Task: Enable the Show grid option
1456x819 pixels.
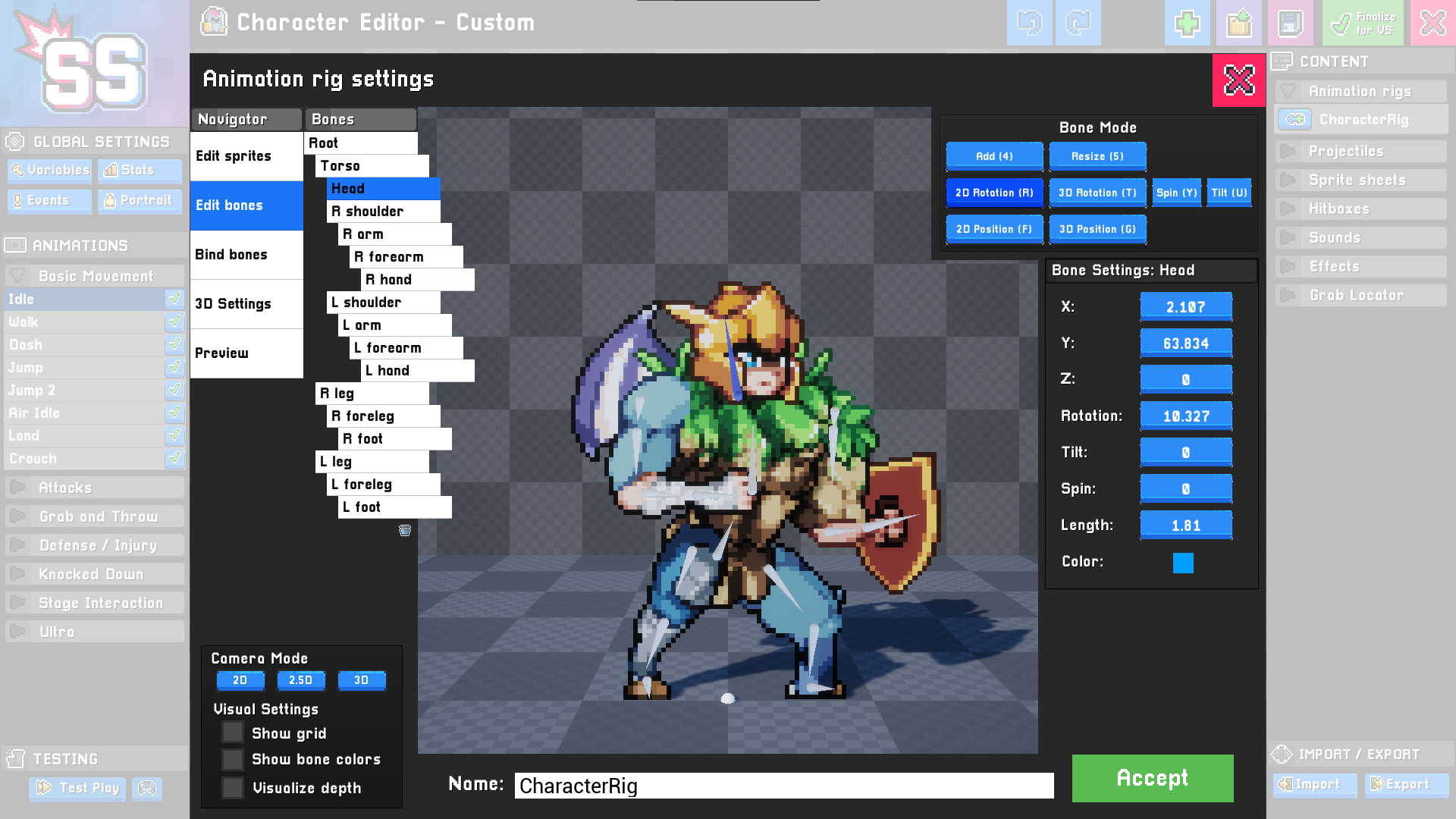Action: [x=233, y=733]
